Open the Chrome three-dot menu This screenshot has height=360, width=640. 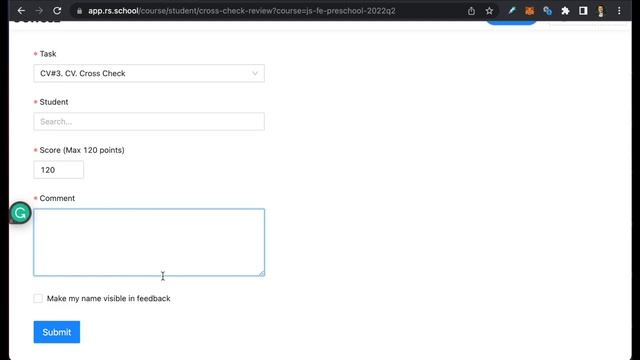[619, 11]
